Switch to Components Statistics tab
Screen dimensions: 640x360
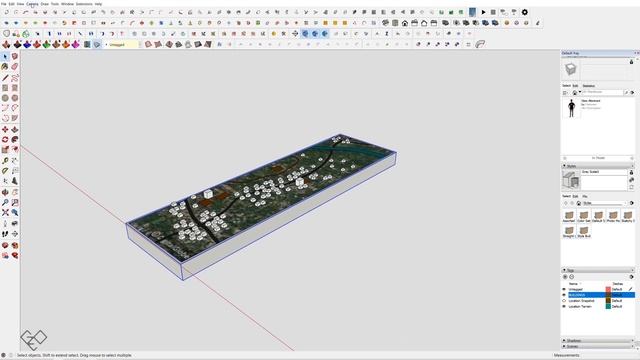(589, 86)
